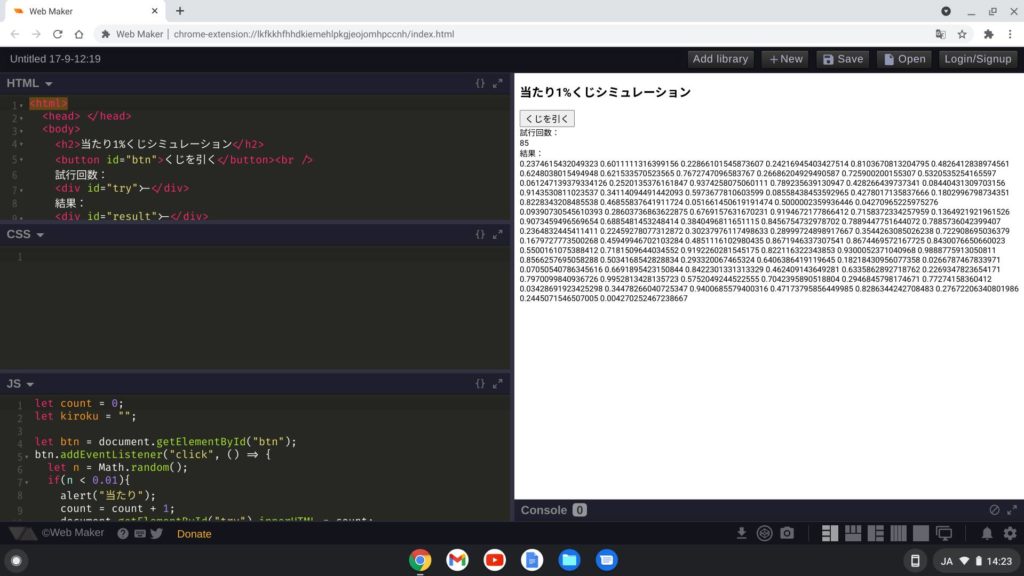Switch to full preview layout
1024x576 pixels.
point(921,534)
